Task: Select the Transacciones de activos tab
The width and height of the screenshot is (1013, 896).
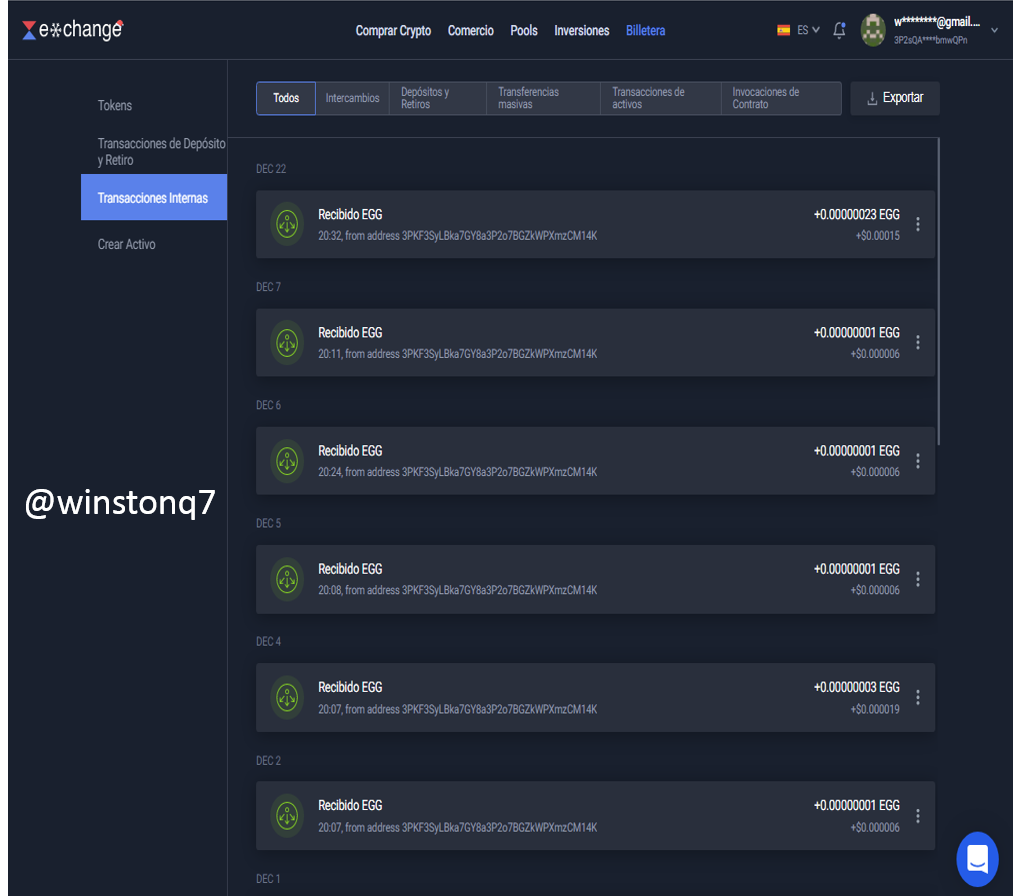Action: [661, 98]
